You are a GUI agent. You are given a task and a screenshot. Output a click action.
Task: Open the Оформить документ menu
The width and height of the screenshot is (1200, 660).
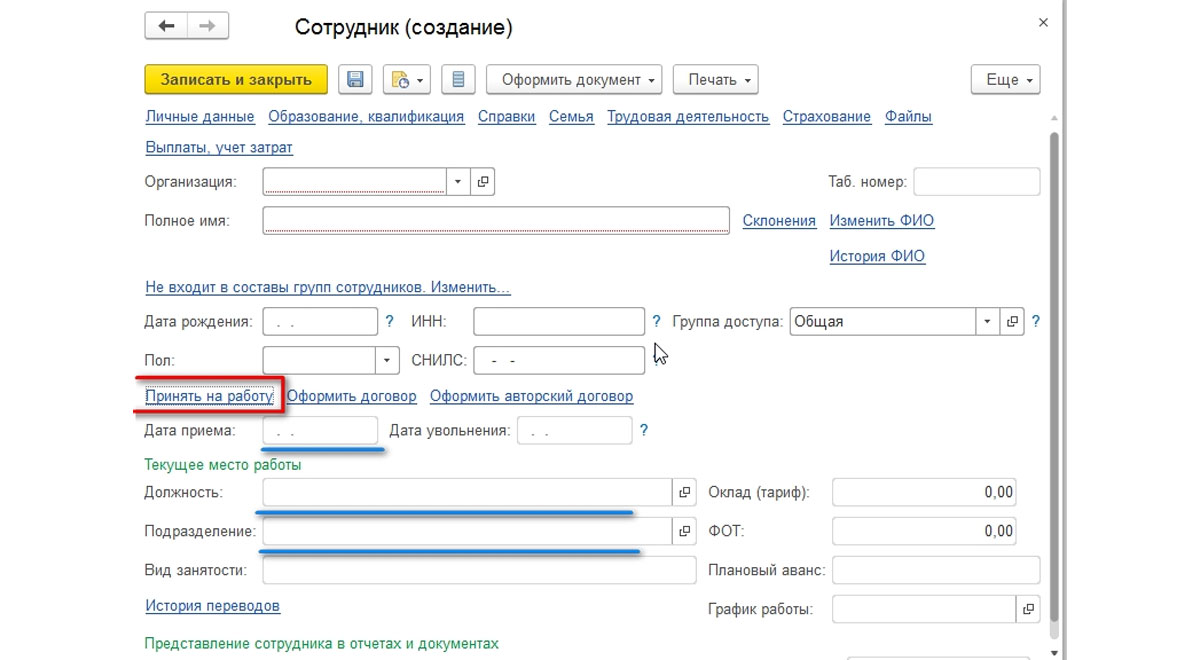(574, 80)
